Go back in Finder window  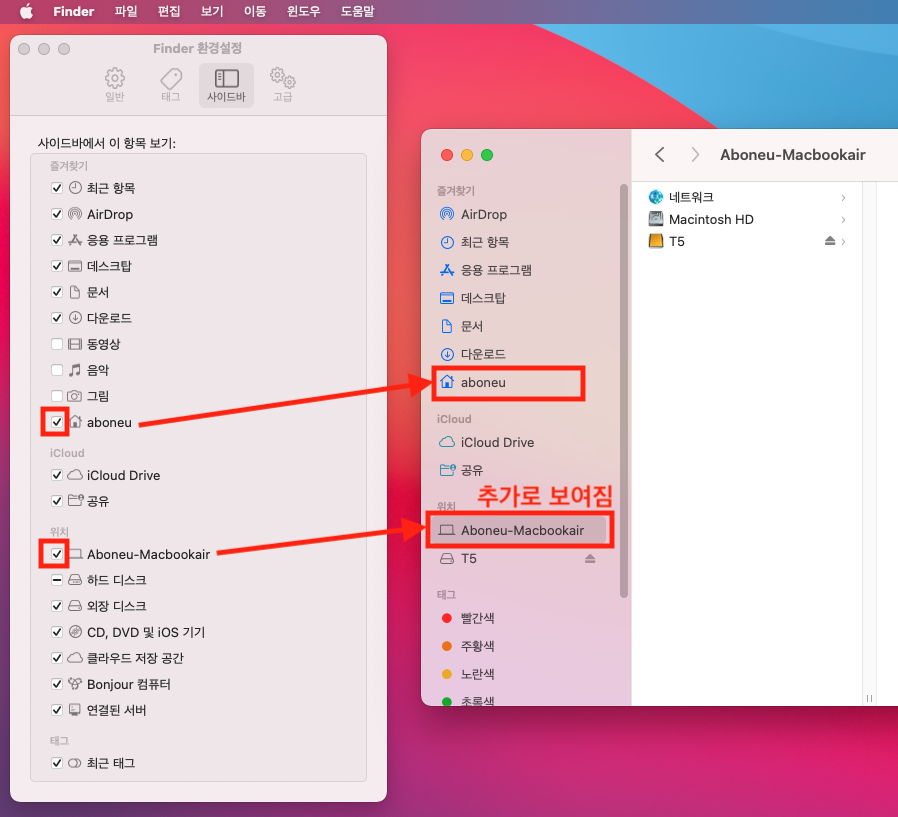(x=660, y=155)
